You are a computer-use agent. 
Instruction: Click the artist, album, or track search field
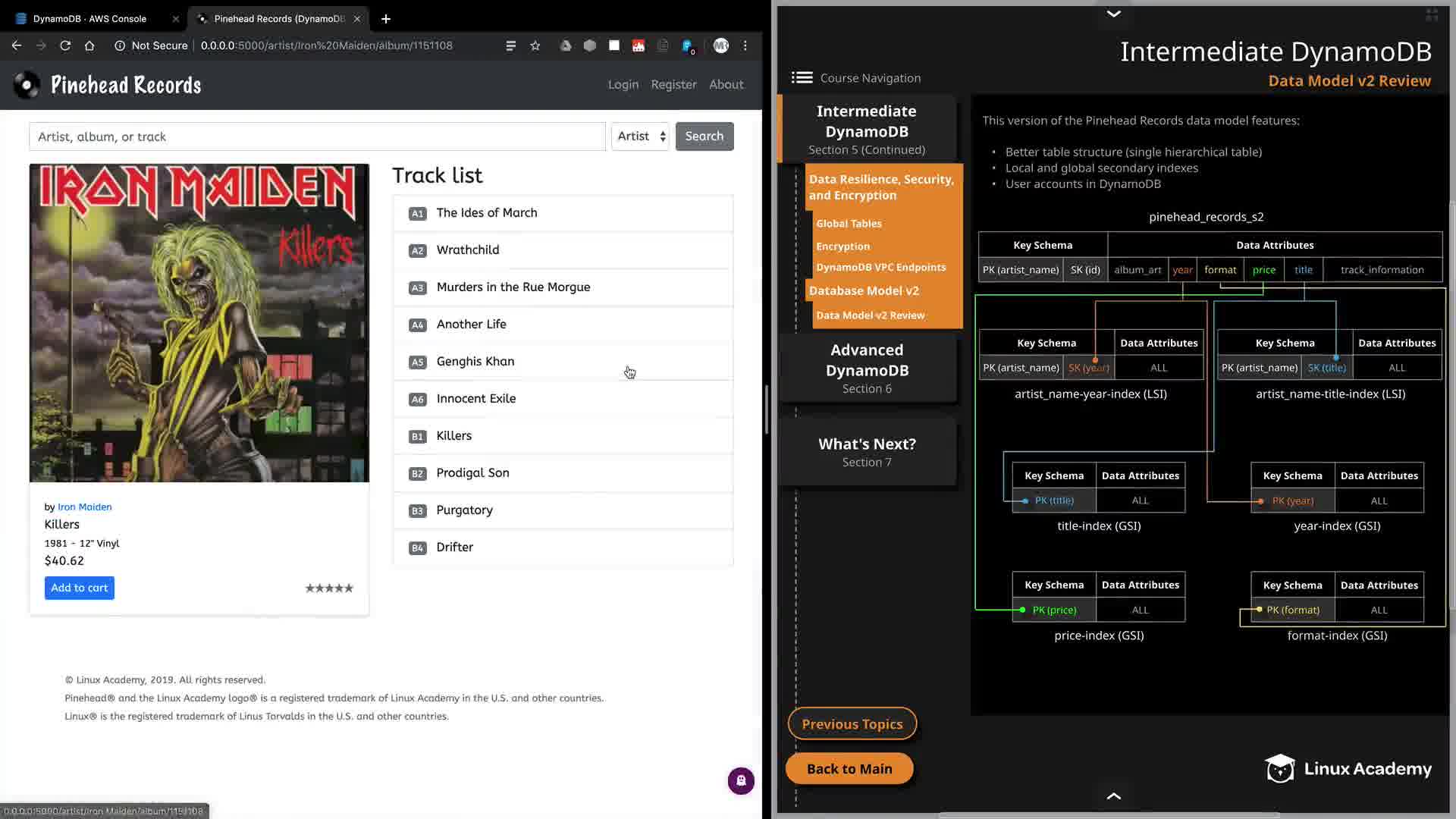pos(317,136)
